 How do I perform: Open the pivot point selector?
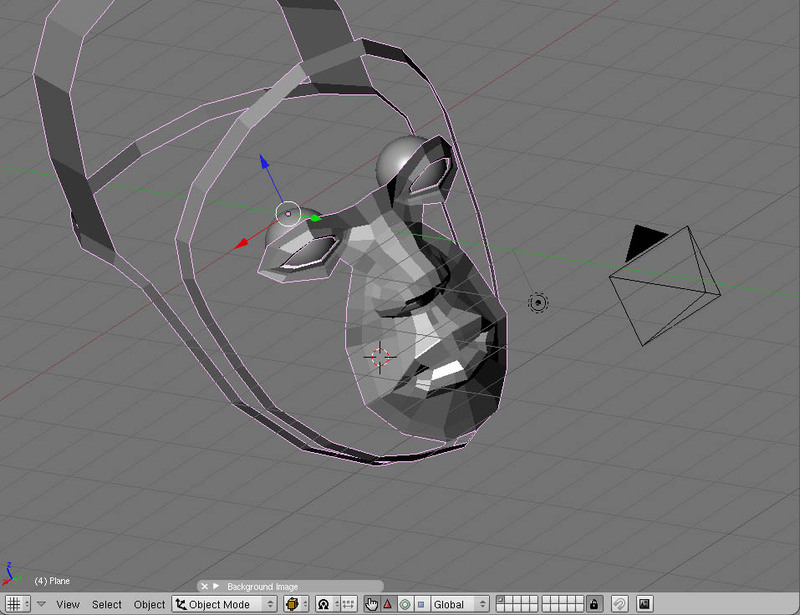point(328,604)
